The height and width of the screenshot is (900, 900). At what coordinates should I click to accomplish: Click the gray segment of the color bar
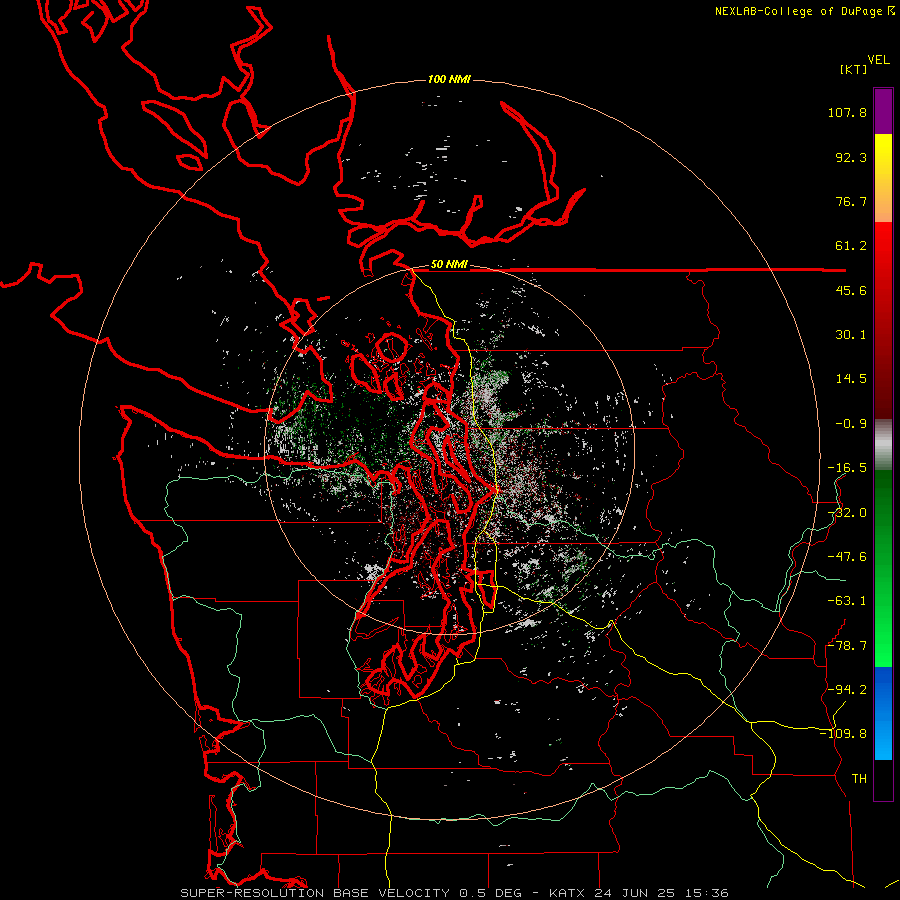(883, 444)
